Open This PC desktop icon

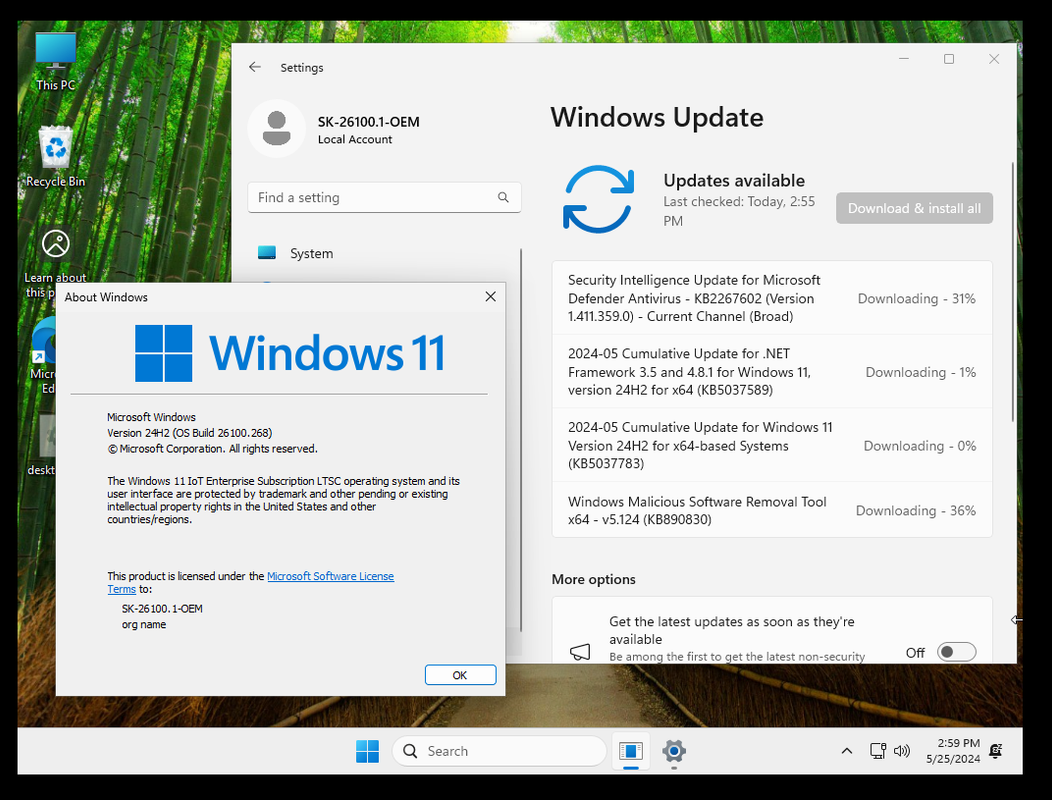coord(56,61)
